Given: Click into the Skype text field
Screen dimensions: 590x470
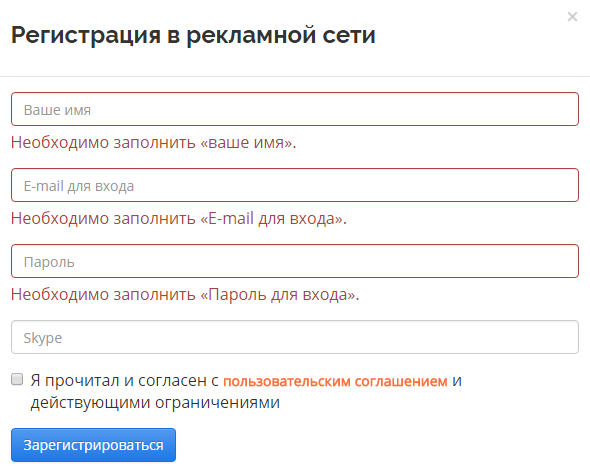Looking at the screenshot, I should click(x=295, y=337).
